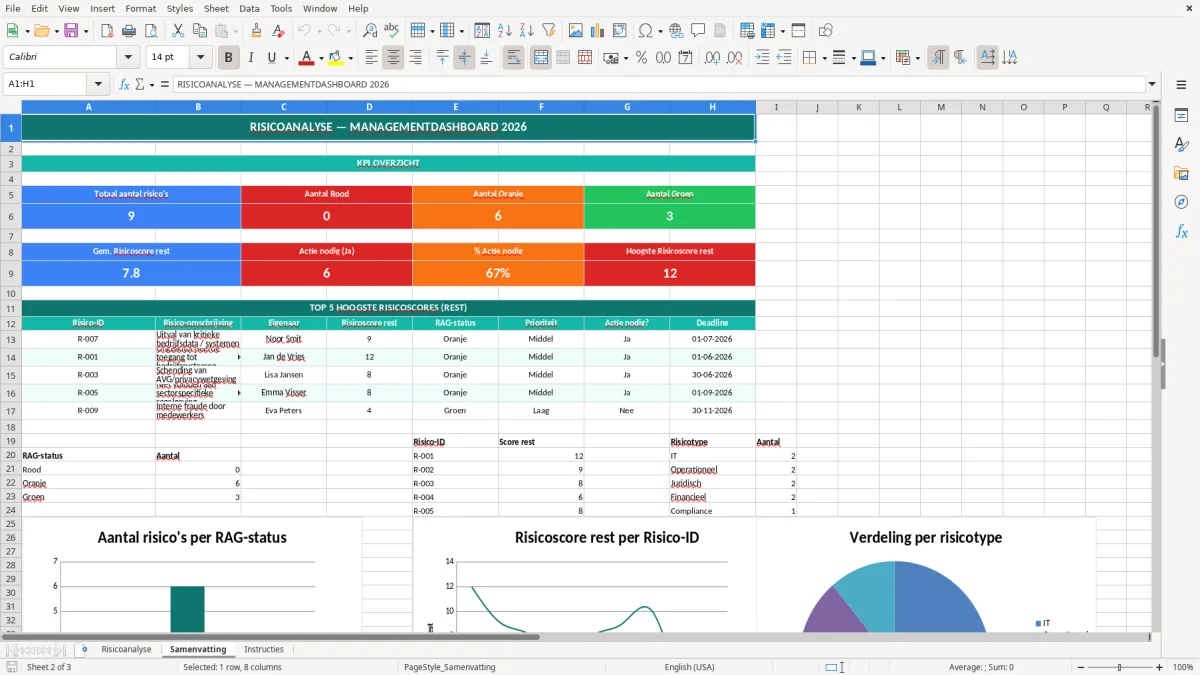Click in the formula input line

[658, 84]
